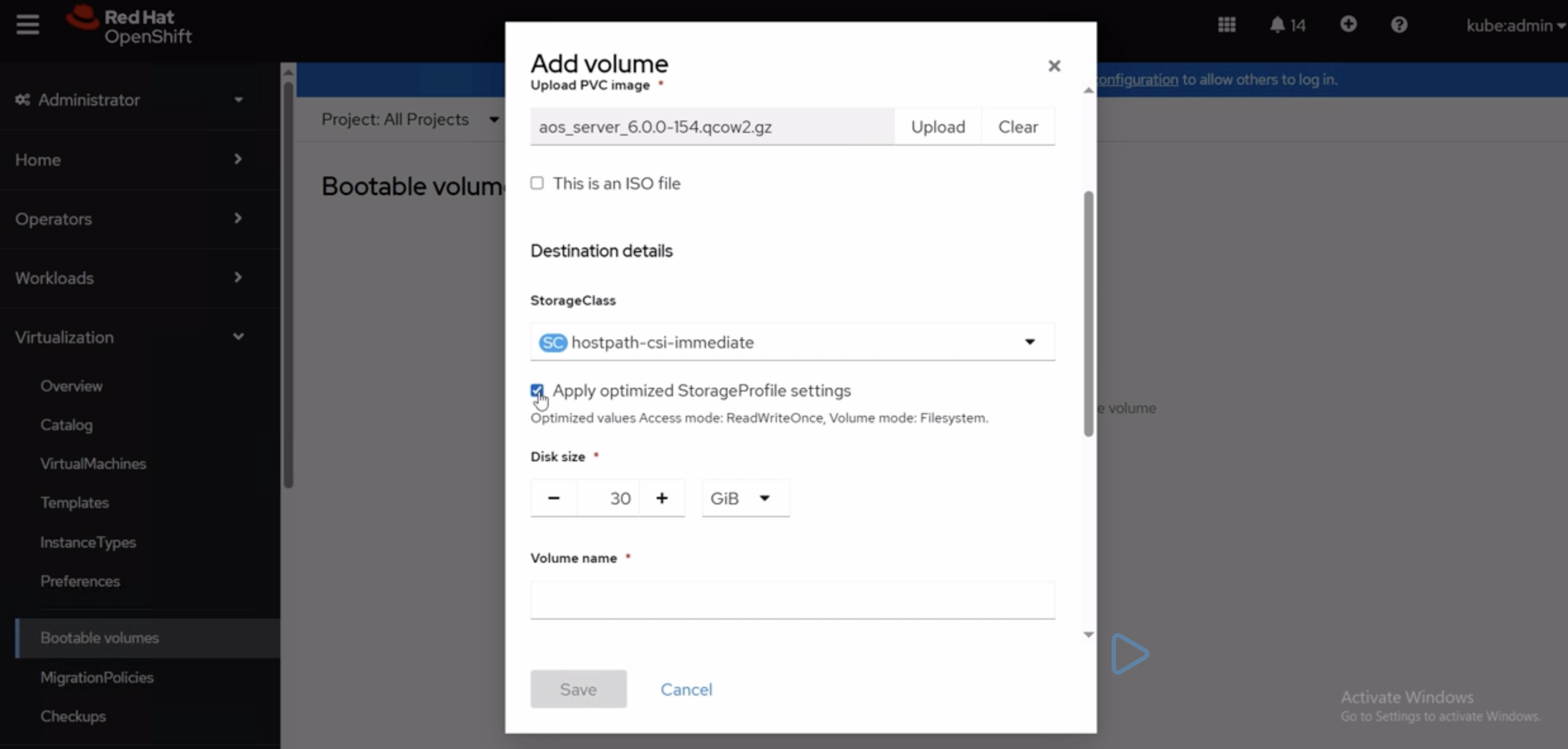This screenshot has height=749, width=1568.
Task: Go to VirtualMachines in sidebar
Action: (93, 464)
